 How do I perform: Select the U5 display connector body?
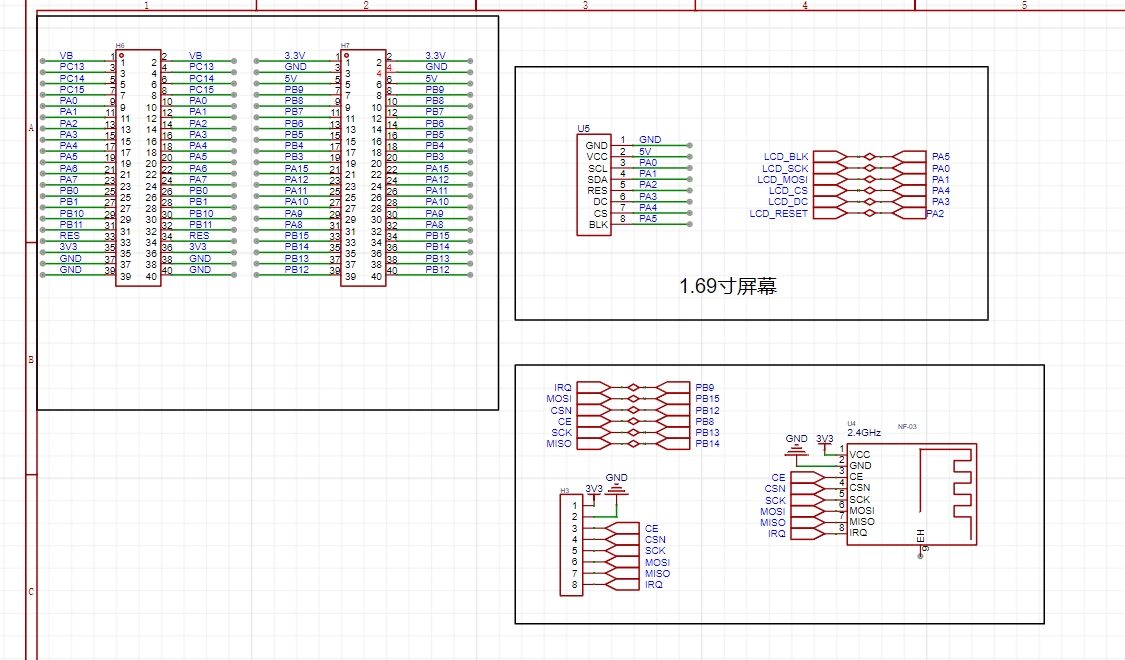pos(594,184)
